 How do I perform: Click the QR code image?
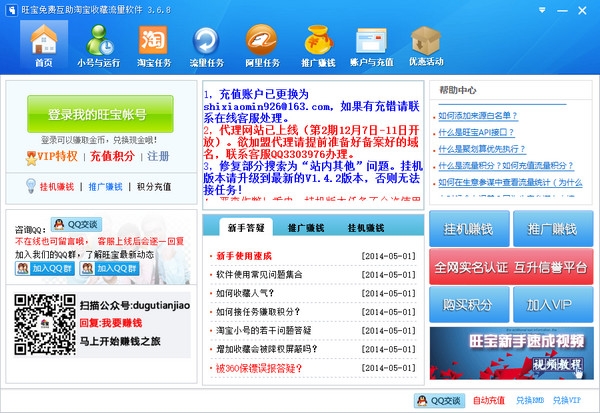(45, 325)
